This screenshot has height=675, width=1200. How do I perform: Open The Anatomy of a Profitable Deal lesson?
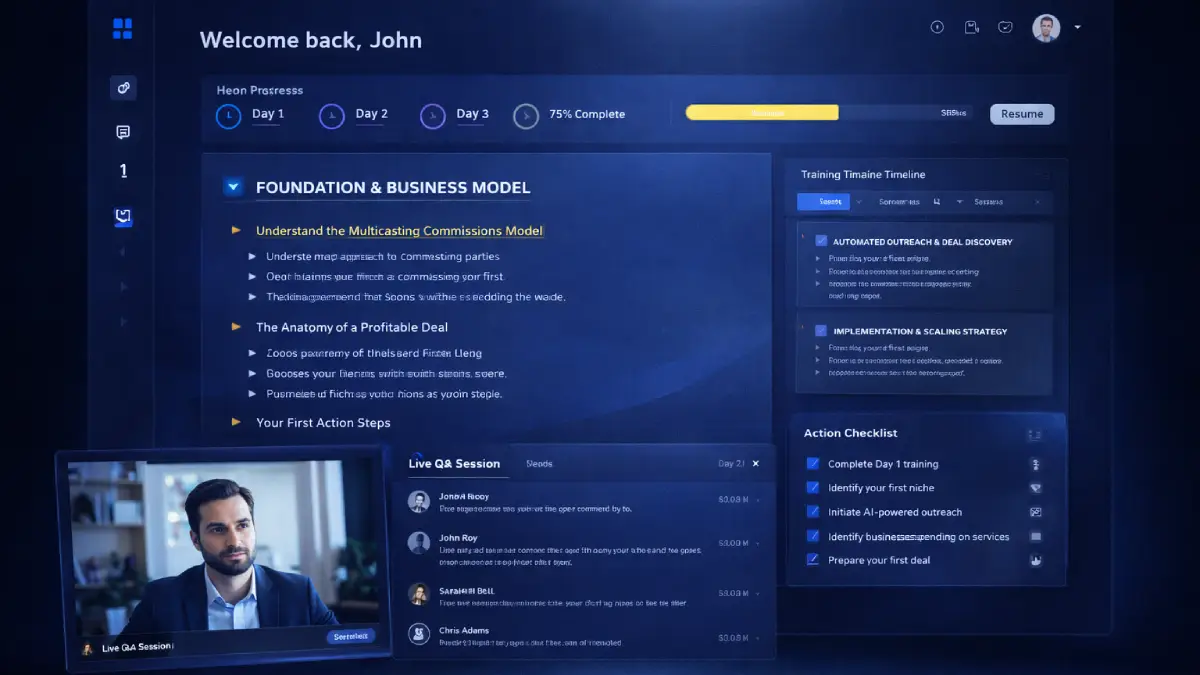352,327
